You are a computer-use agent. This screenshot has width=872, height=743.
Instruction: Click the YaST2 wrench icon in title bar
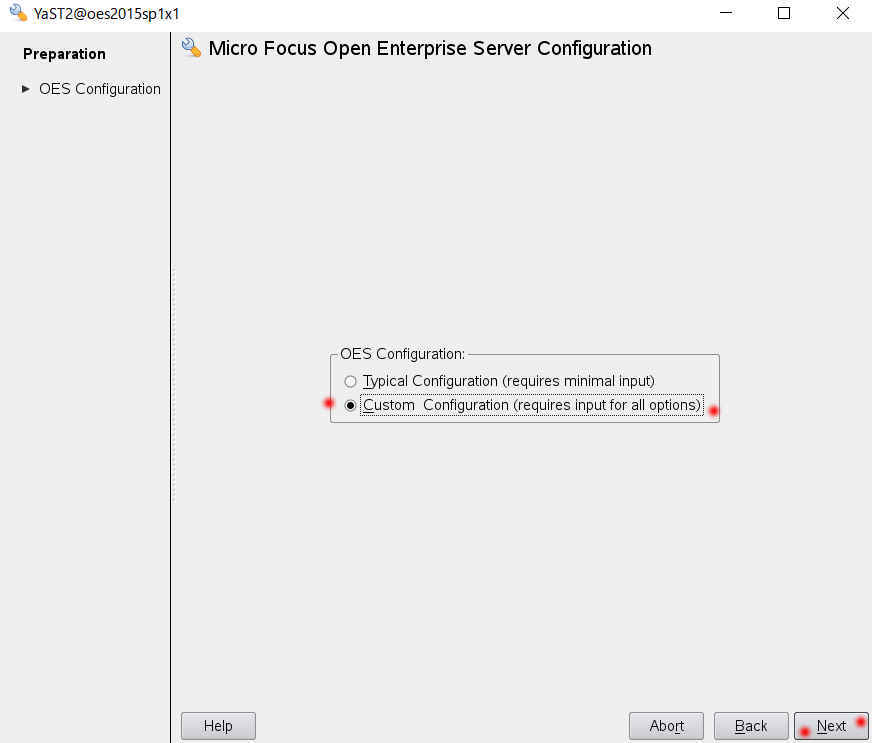tap(18, 13)
